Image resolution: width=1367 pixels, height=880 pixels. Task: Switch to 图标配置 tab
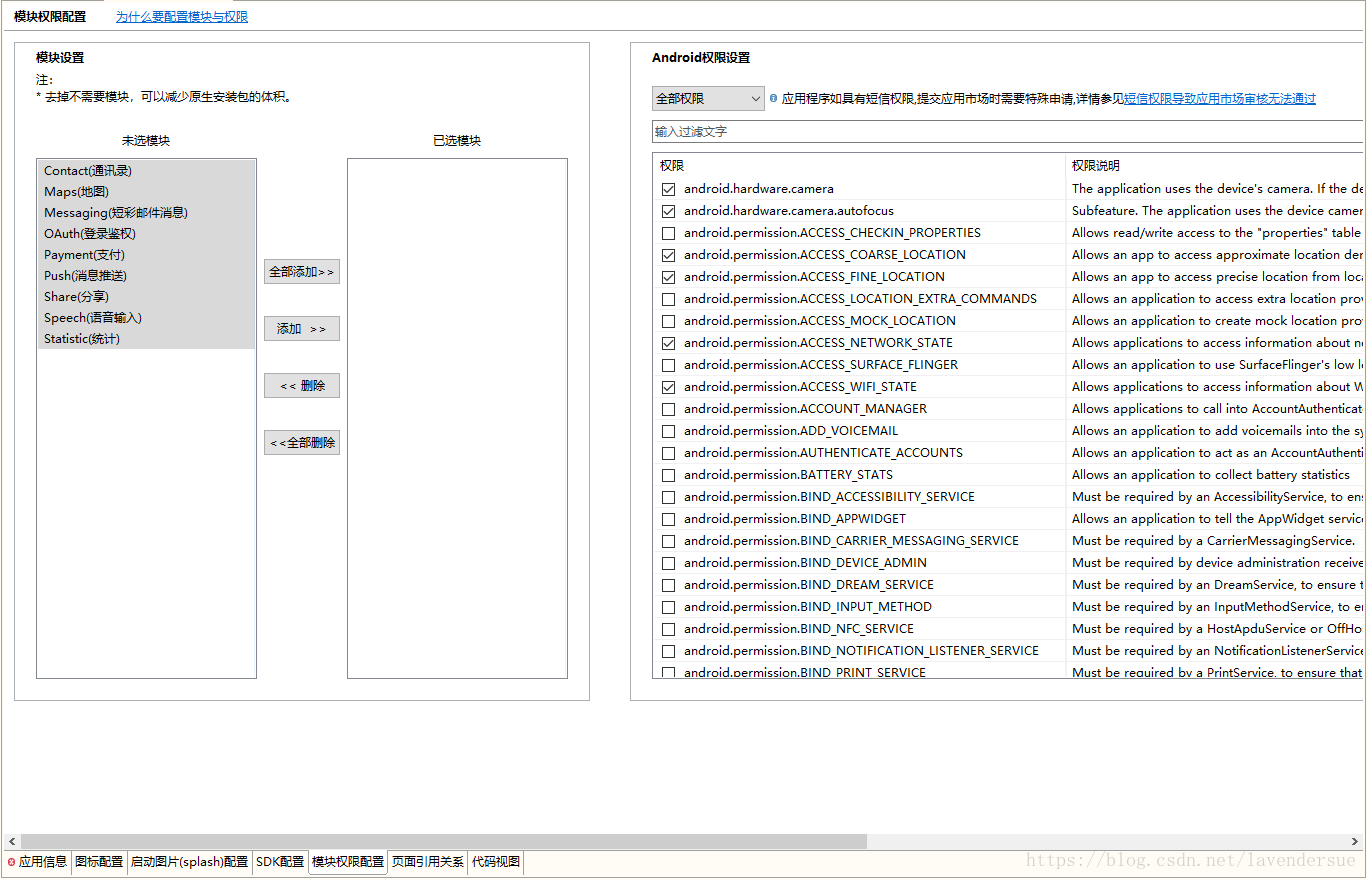pyautogui.click(x=99, y=862)
